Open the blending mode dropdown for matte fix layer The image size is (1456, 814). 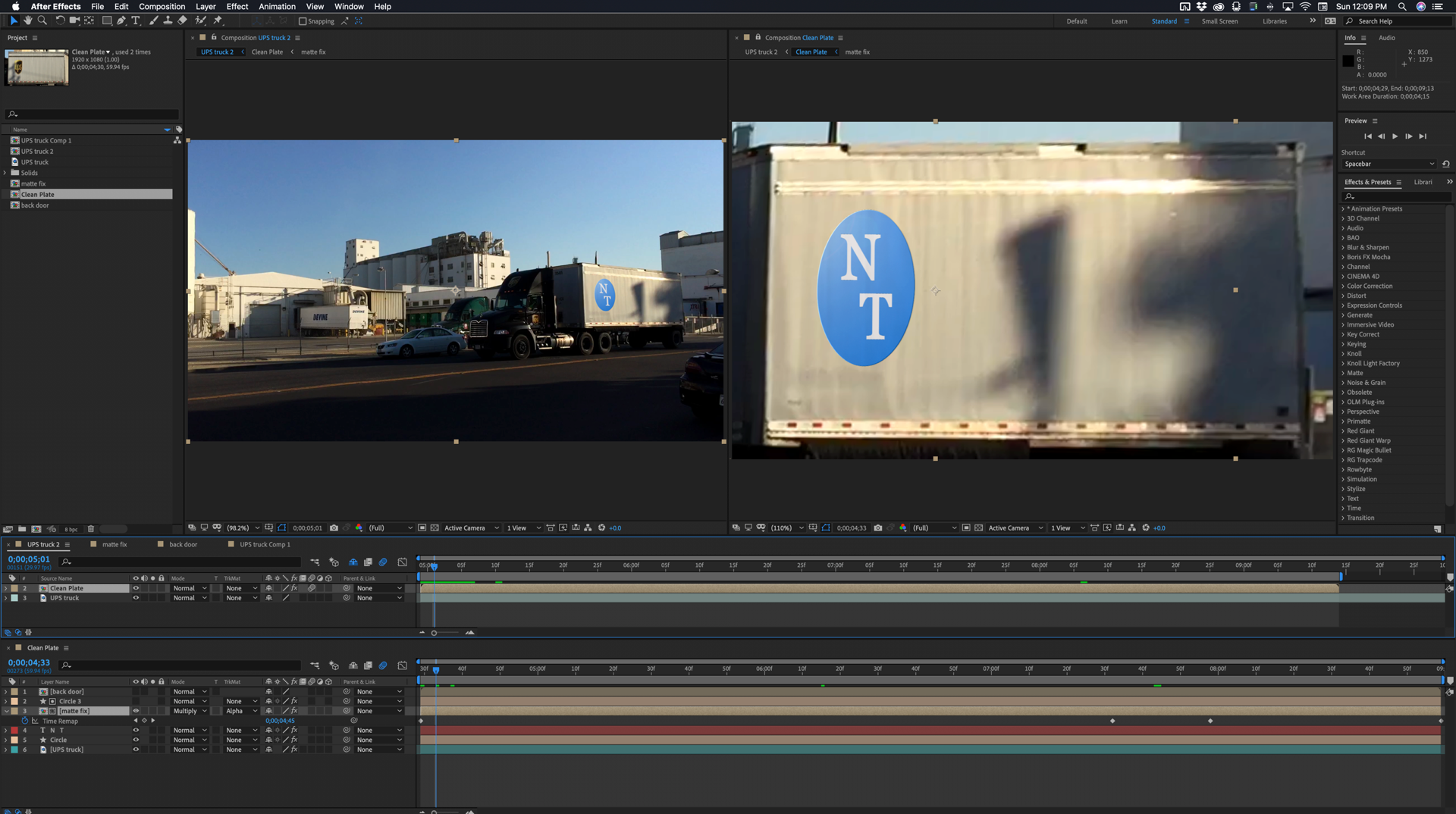point(189,711)
